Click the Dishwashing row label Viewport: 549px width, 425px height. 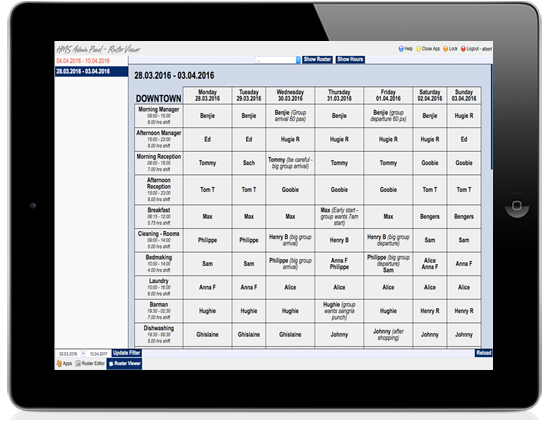click(x=159, y=334)
